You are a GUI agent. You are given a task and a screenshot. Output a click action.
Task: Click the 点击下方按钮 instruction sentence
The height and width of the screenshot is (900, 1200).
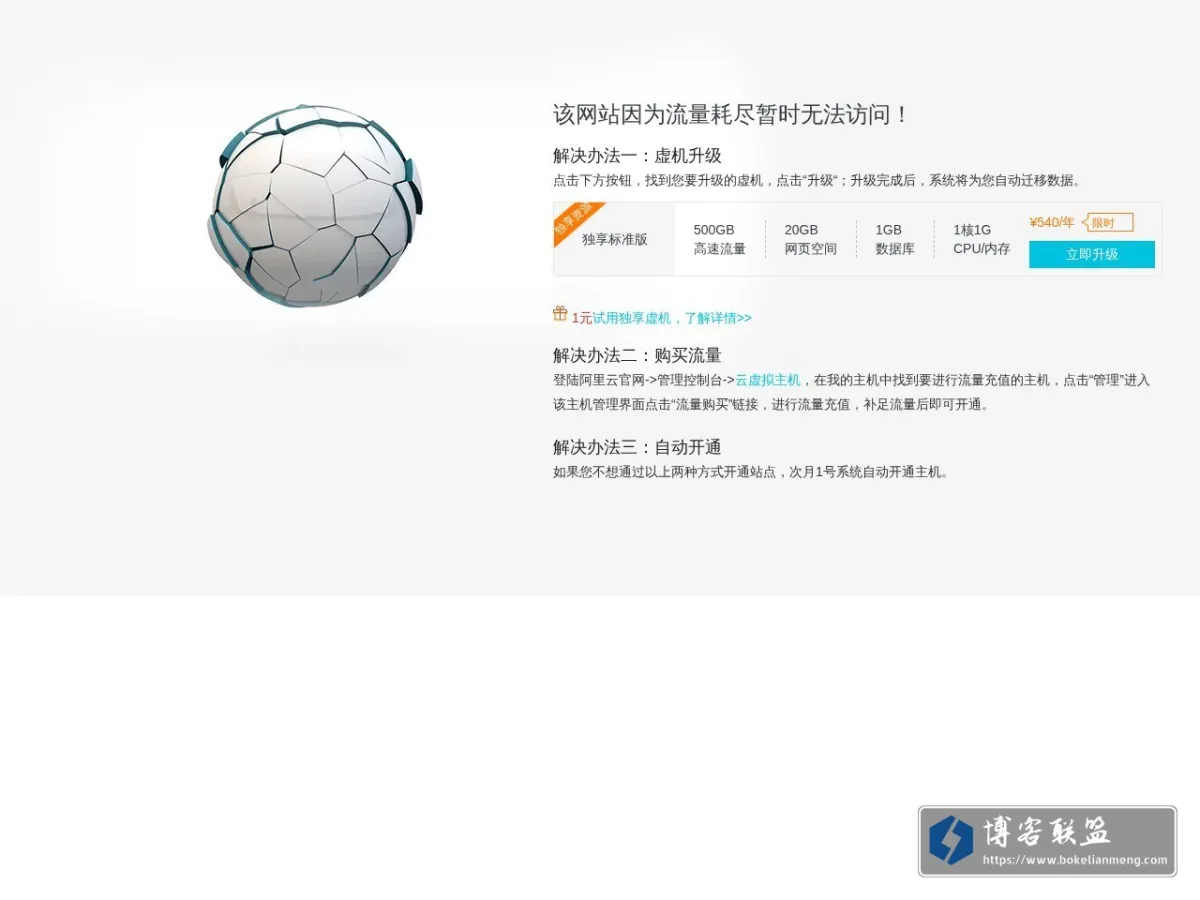point(817,181)
